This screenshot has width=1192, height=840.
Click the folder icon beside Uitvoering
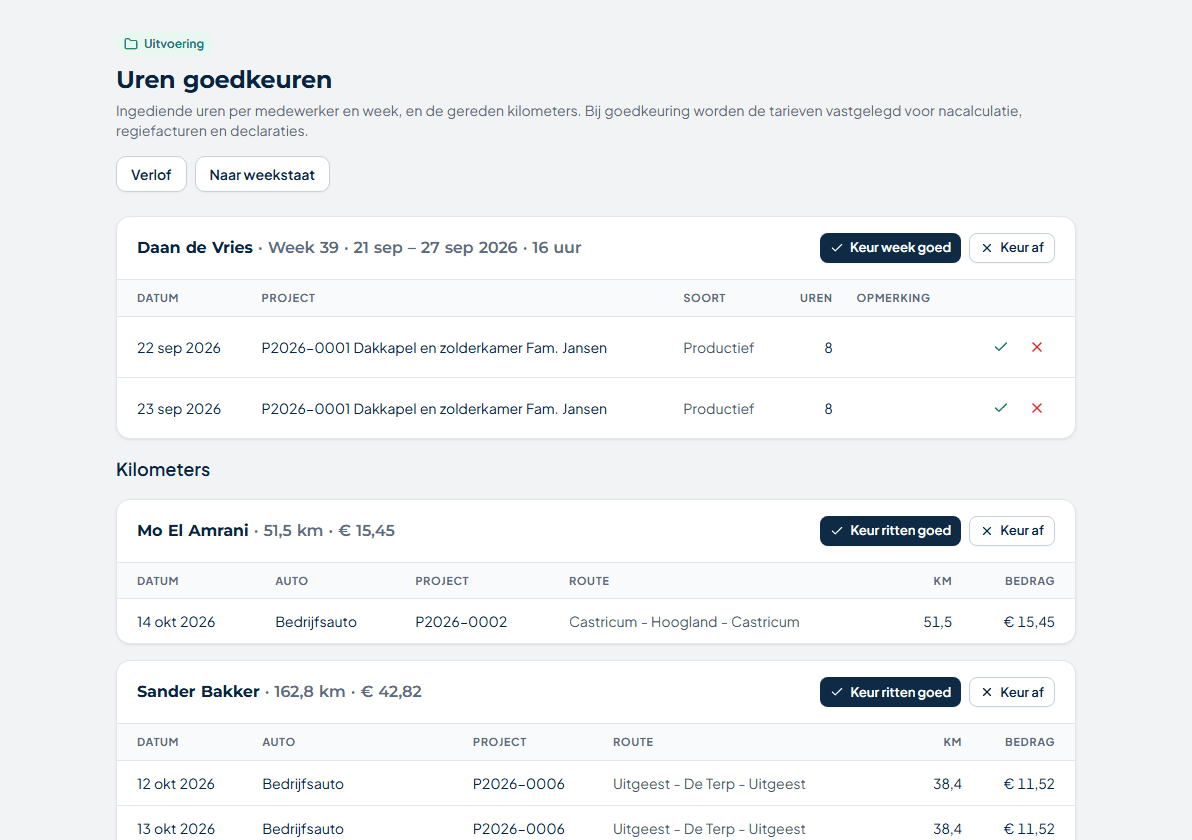[131, 44]
